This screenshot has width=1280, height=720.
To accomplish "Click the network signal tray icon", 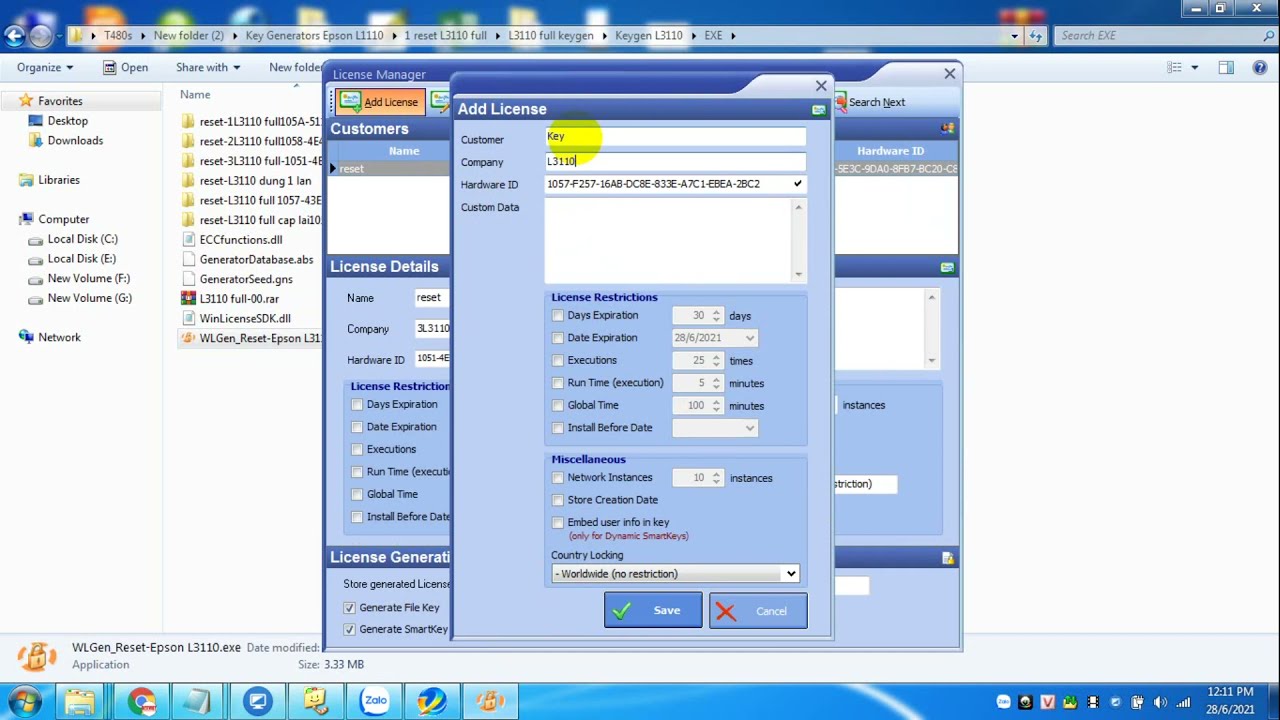I will [x=1184, y=701].
